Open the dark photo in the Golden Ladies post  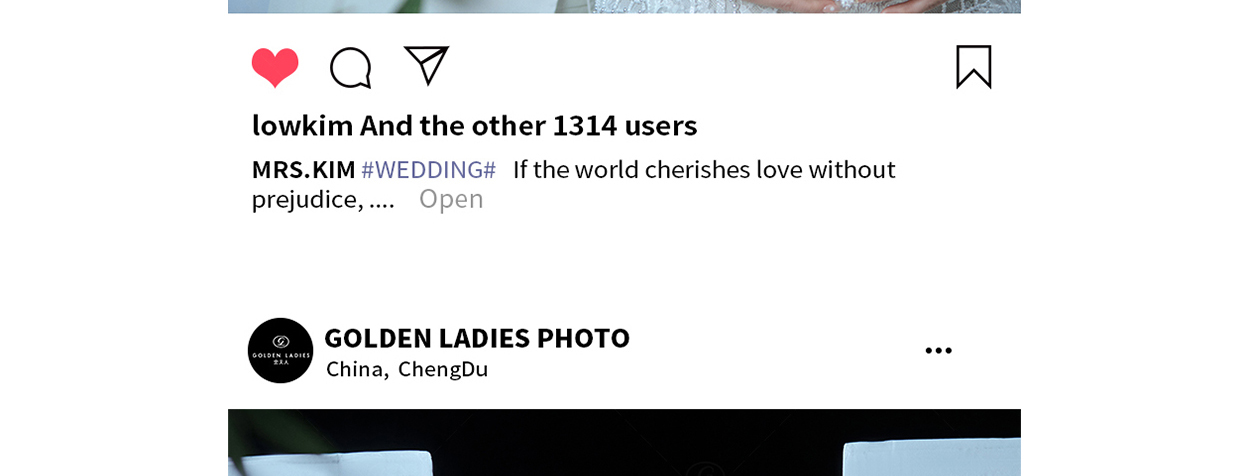click(x=624, y=442)
